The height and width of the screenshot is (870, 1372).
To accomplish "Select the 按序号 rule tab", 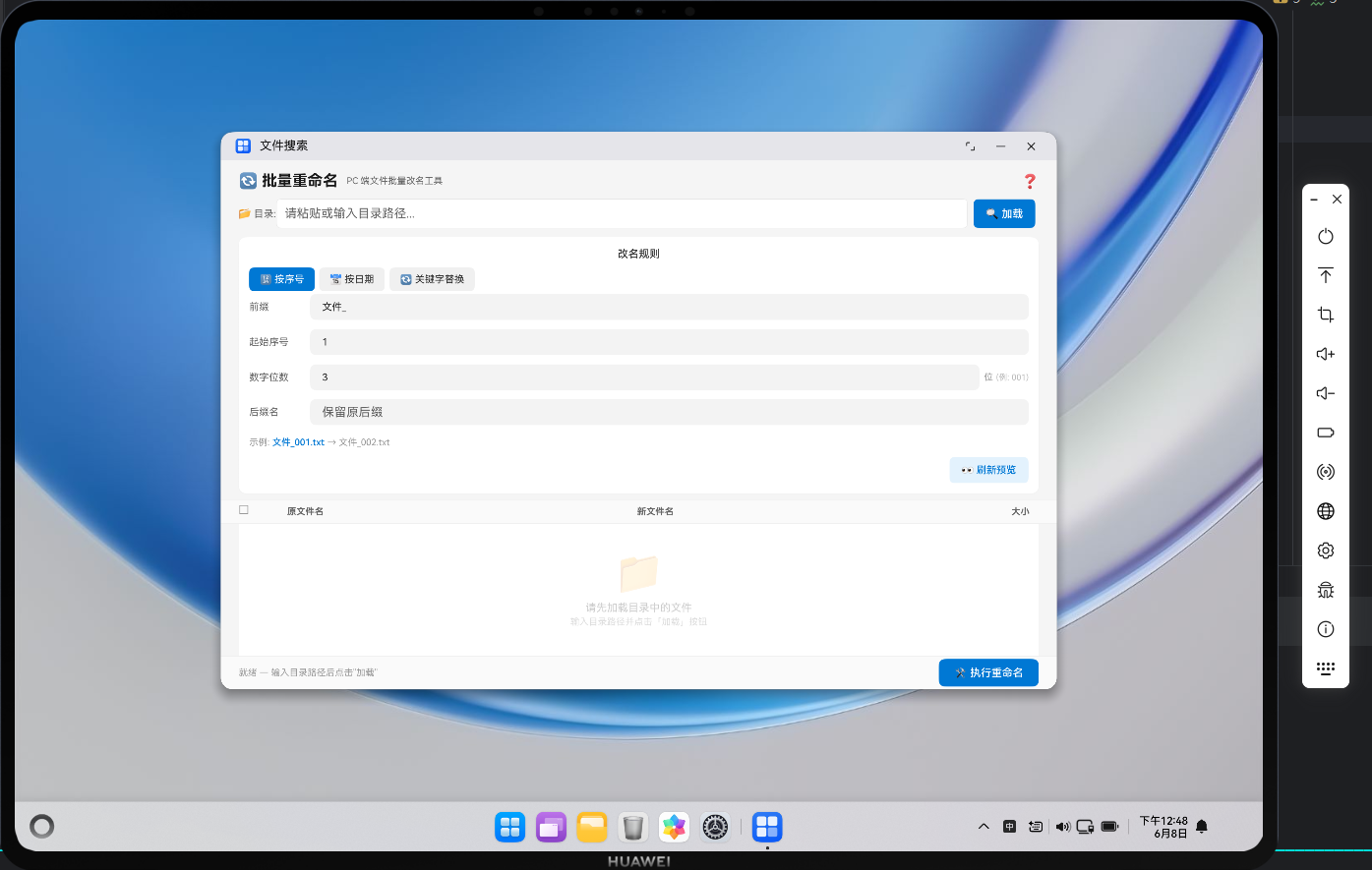I will pyautogui.click(x=281, y=279).
